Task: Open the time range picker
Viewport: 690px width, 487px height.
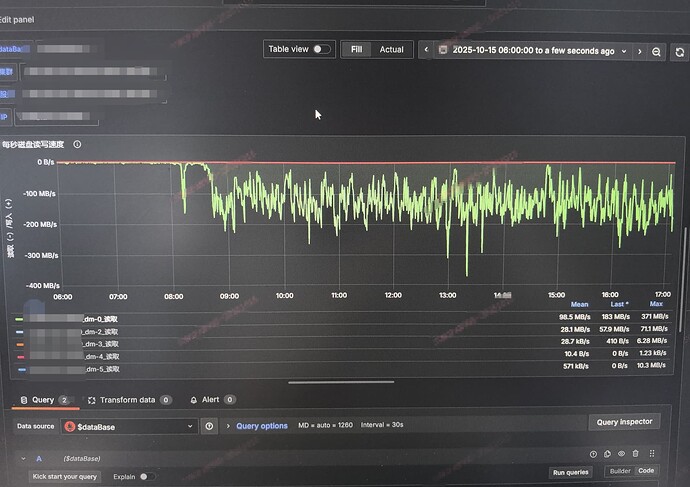Action: 533,51
